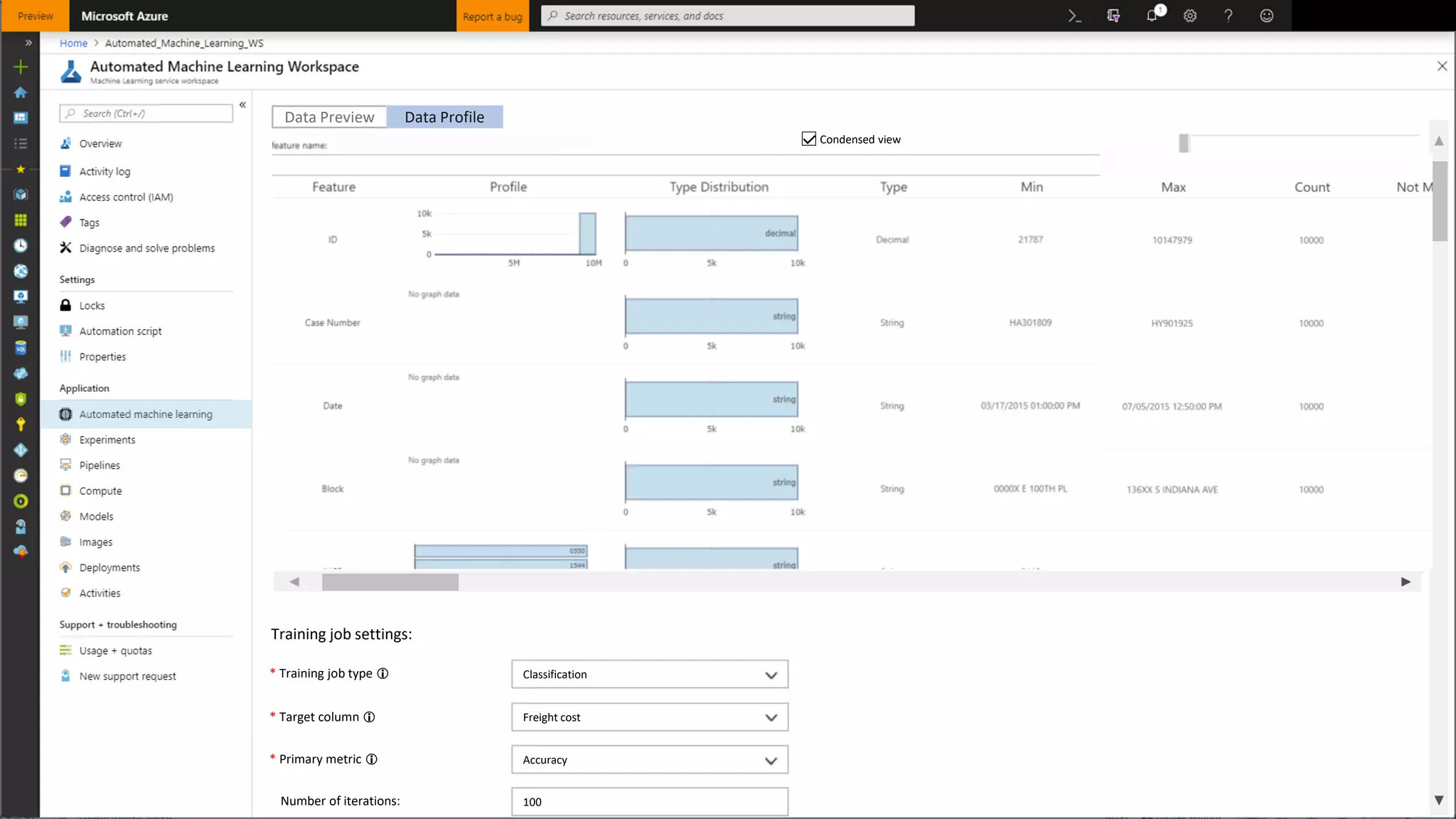The height and width of the screenshot is (819, 1456).
Task: Click the search resources box
Action: [x=727, y=16]
